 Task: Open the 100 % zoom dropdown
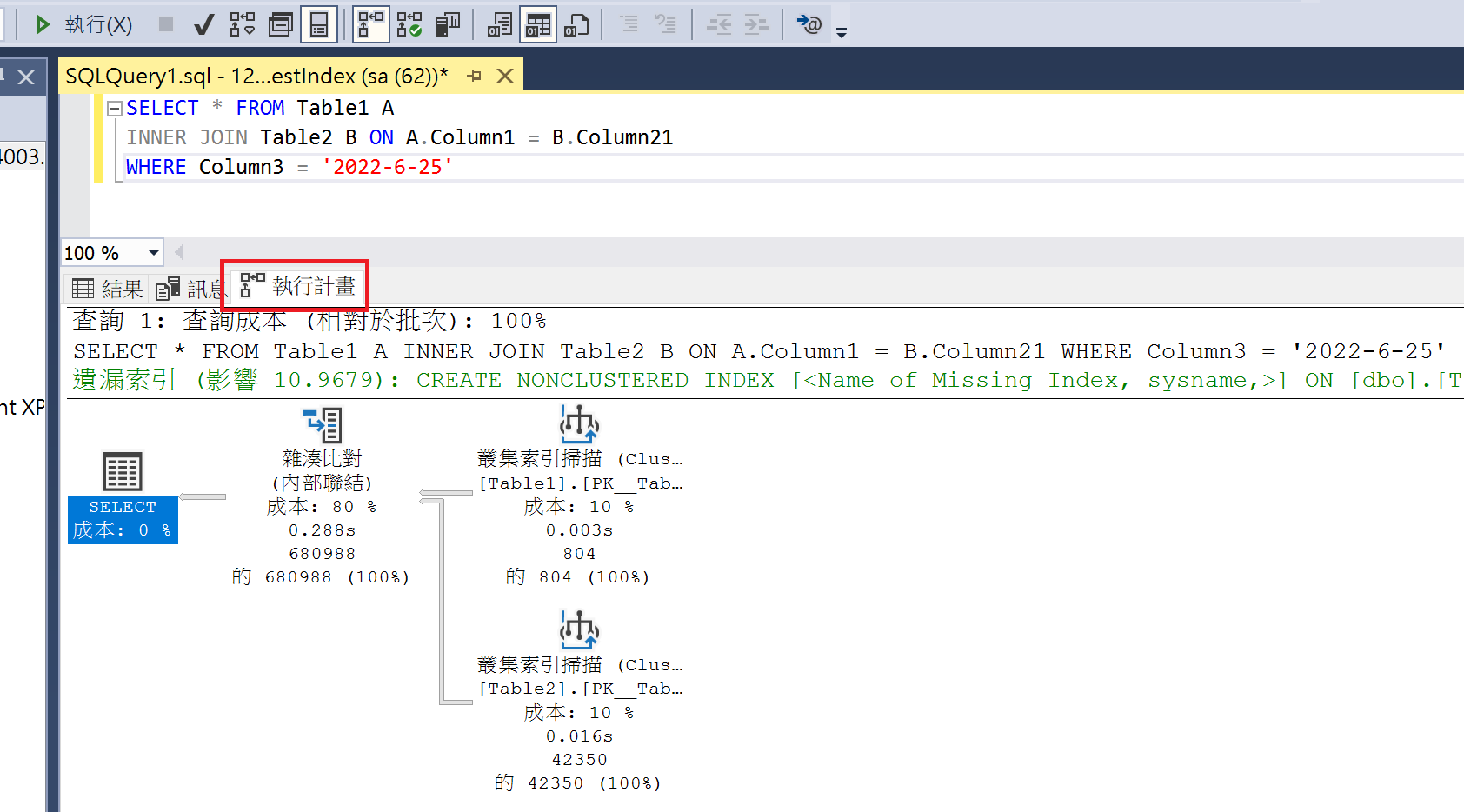153,253
